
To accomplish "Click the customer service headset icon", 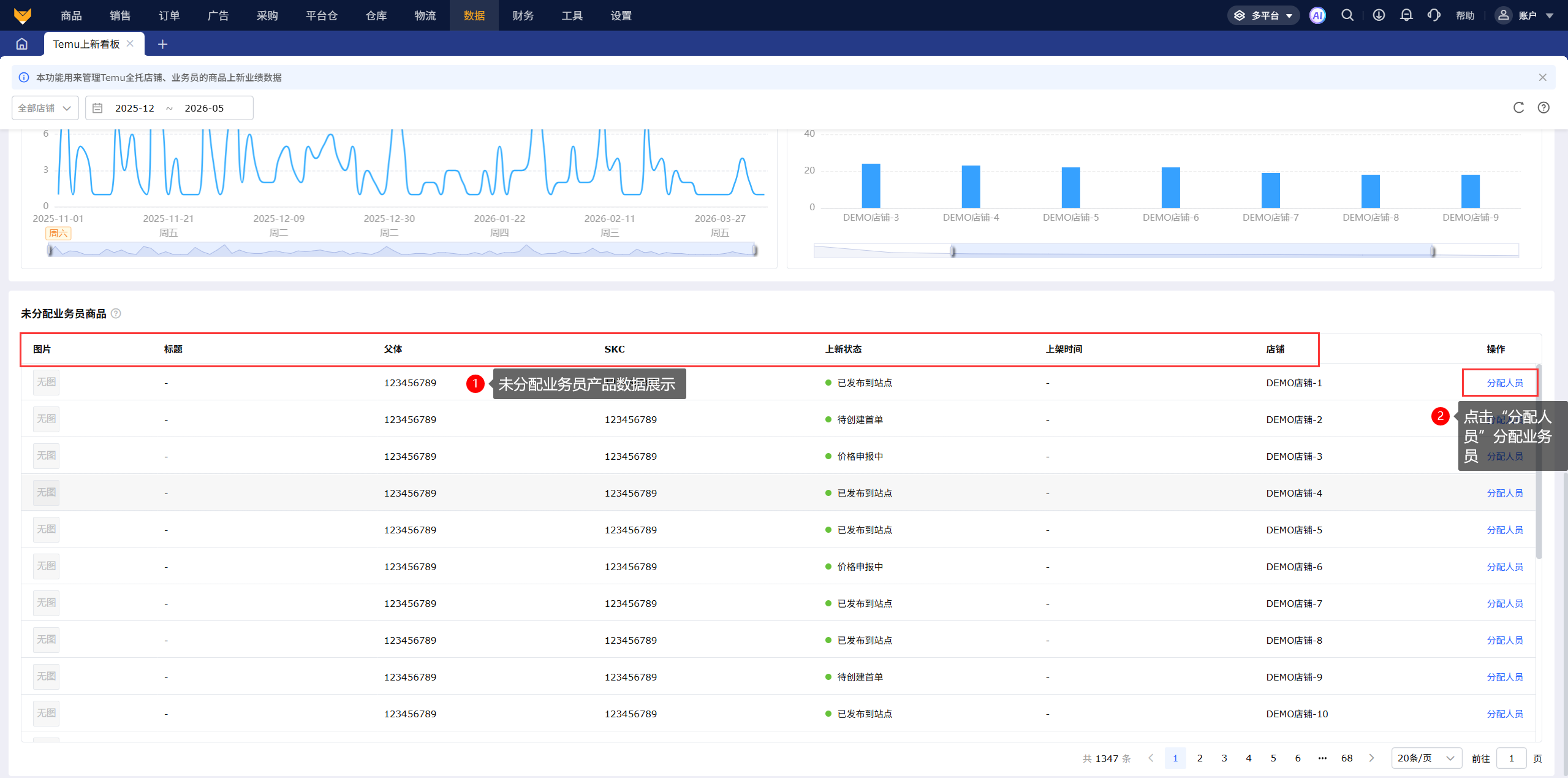I will tap(1434, 15).
